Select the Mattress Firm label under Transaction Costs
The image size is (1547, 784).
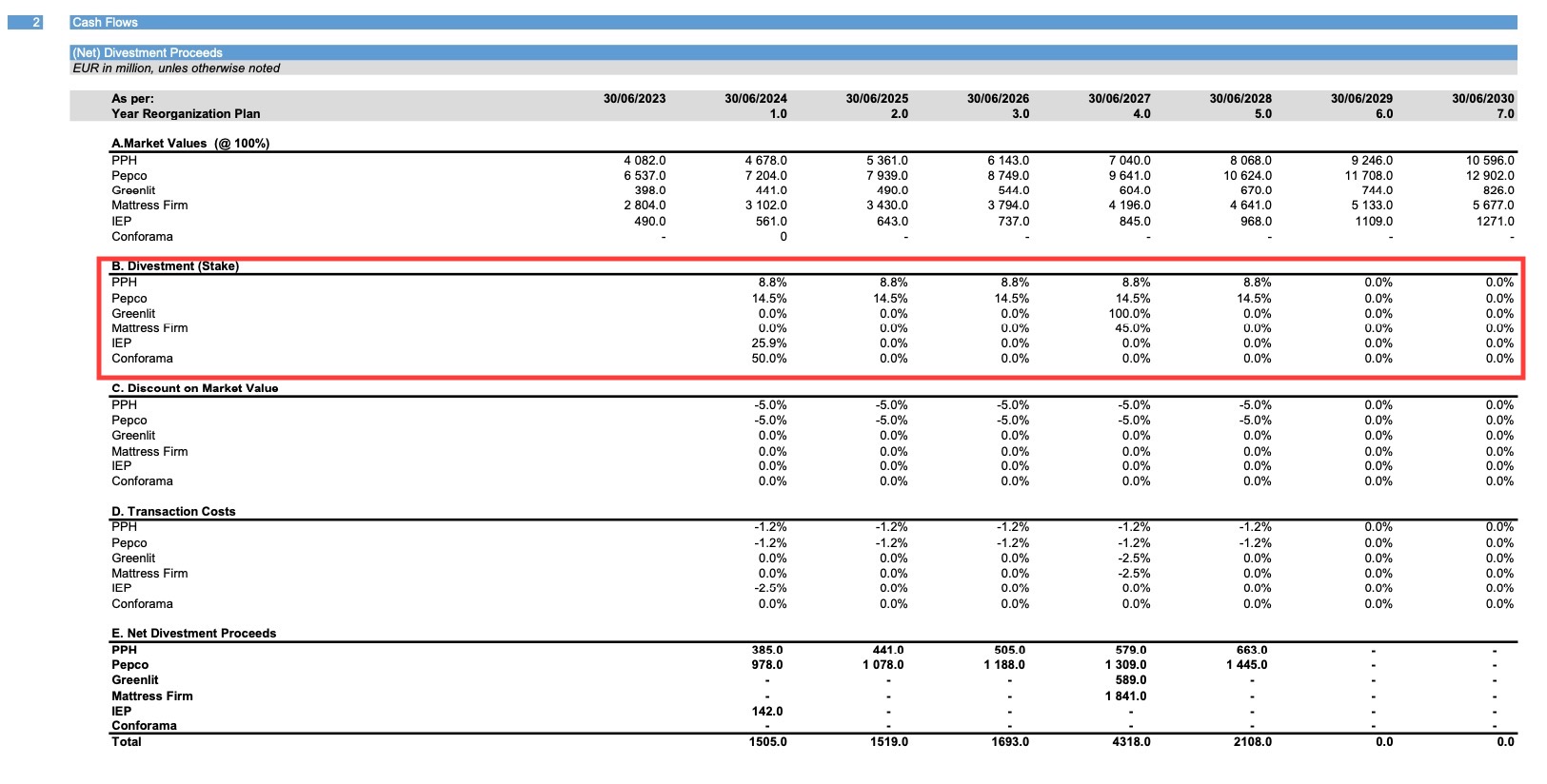pos(149,574)
